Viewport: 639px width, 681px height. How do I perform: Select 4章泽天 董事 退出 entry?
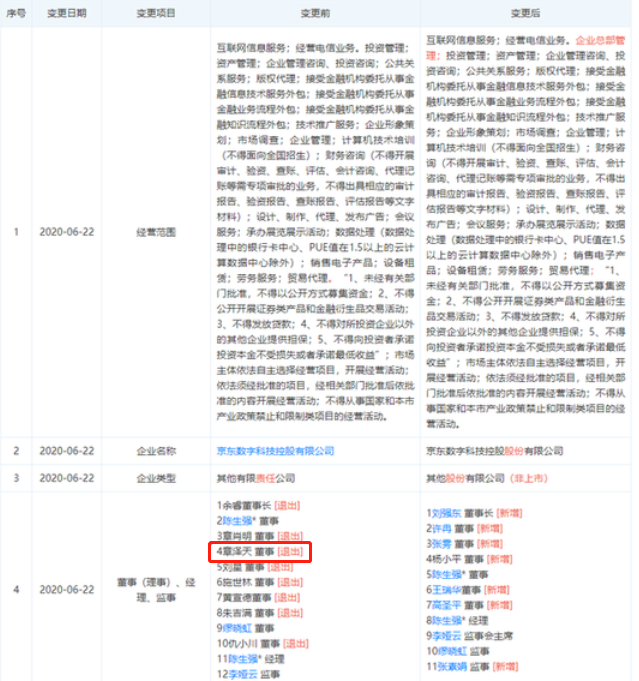(260, 552)
